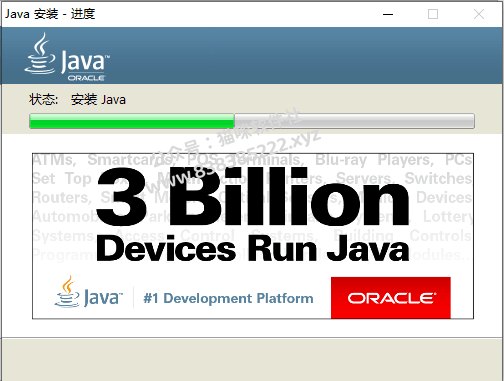Click 'Devices Run Java' banner text
The width and height of the screenshot is (504, 381).
(x=253, y=248)
